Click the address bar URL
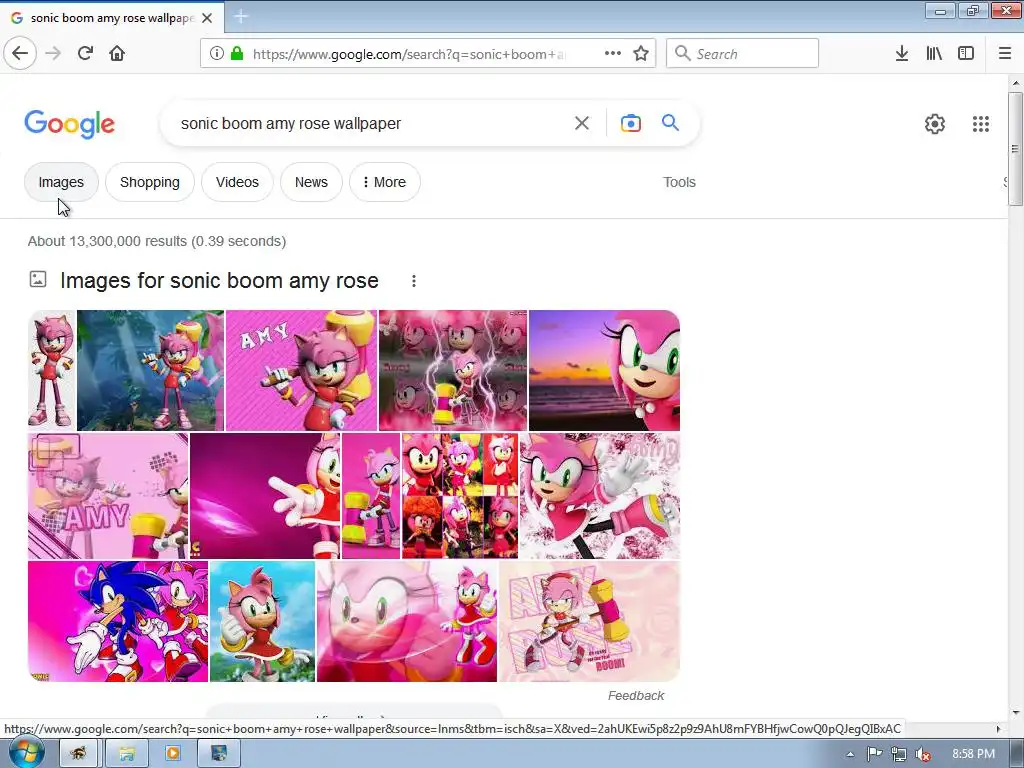 409,54
